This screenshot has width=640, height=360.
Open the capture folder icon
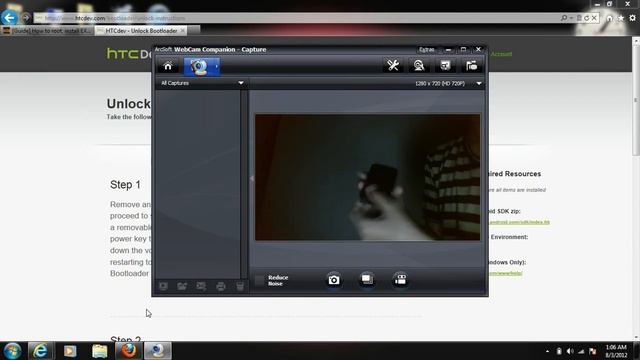(x=471, y=66)
